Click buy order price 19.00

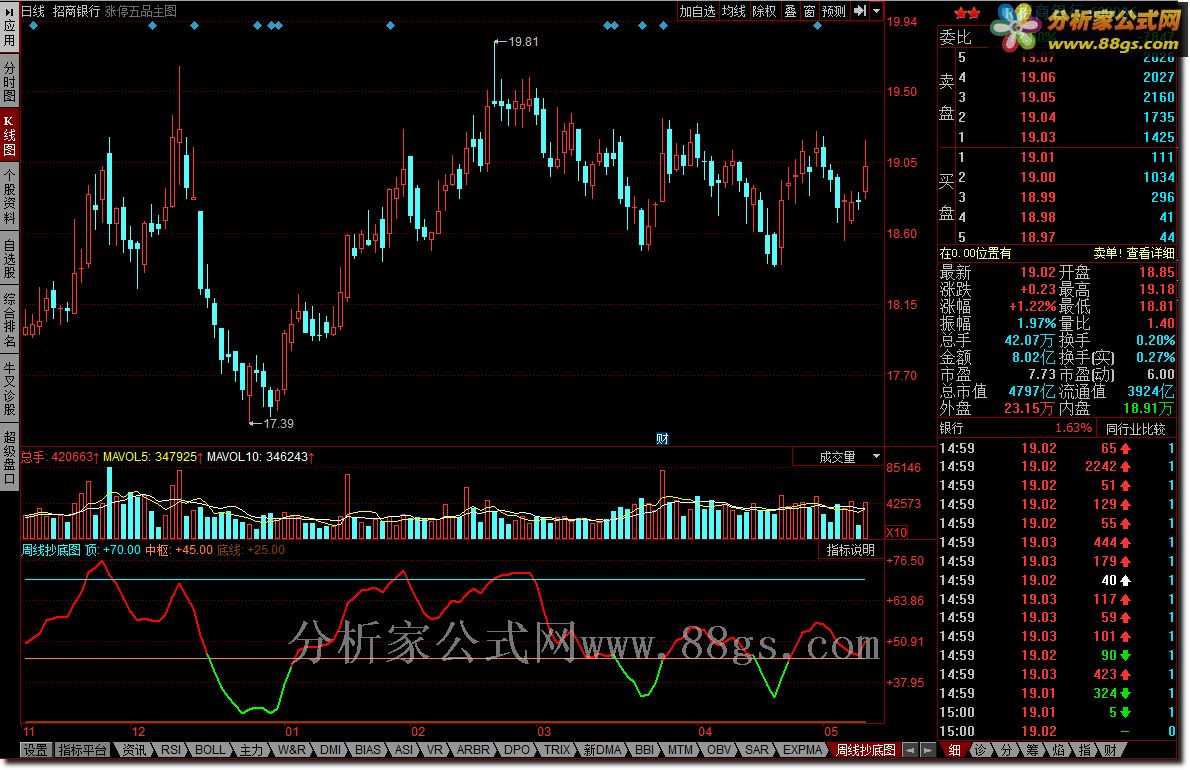click(x=1037, y=177)
